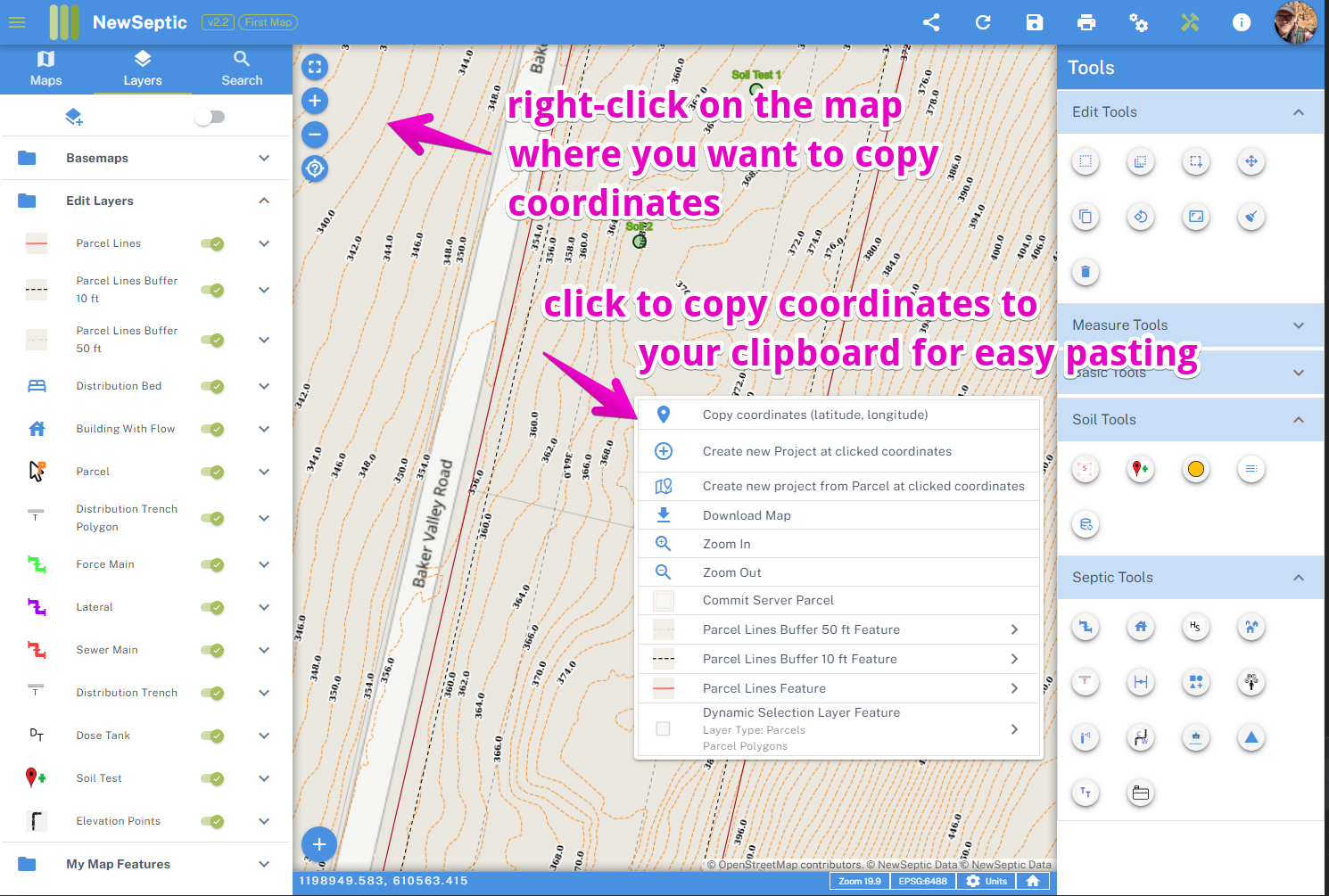Screen dimensions: 1329x896
Task: Click the share icon in top bar
Action: tap(931, 22)
